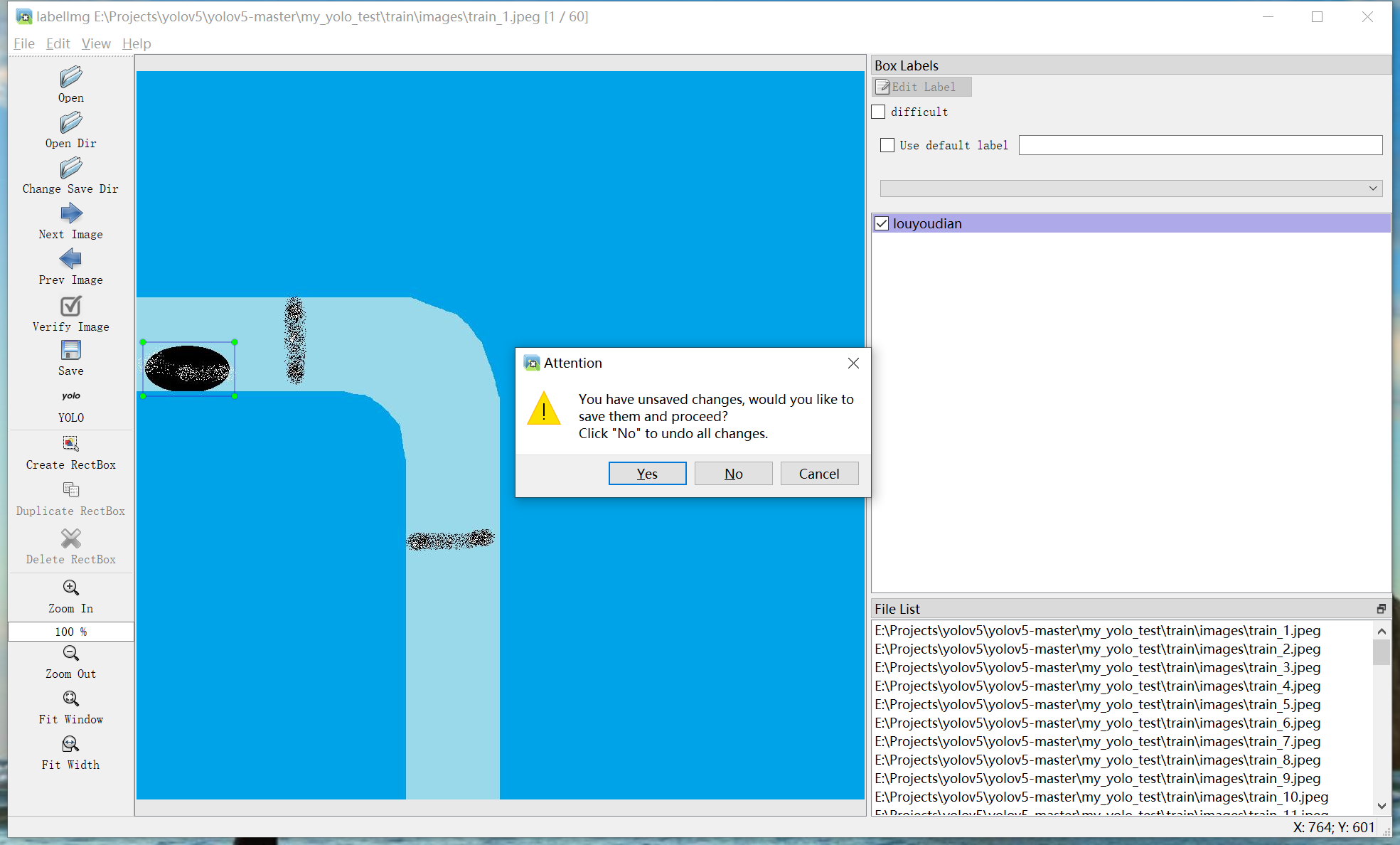Start drawing with Create RectBox
Screen dimensions: 1400x845
pyautogui.click(x=70, y=453)
